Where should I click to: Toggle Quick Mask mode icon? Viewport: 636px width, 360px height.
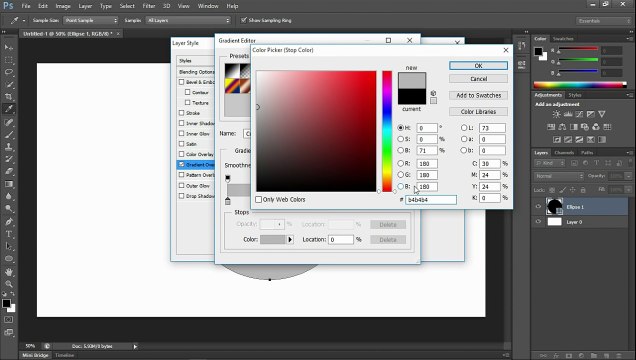tap(9, 319)
